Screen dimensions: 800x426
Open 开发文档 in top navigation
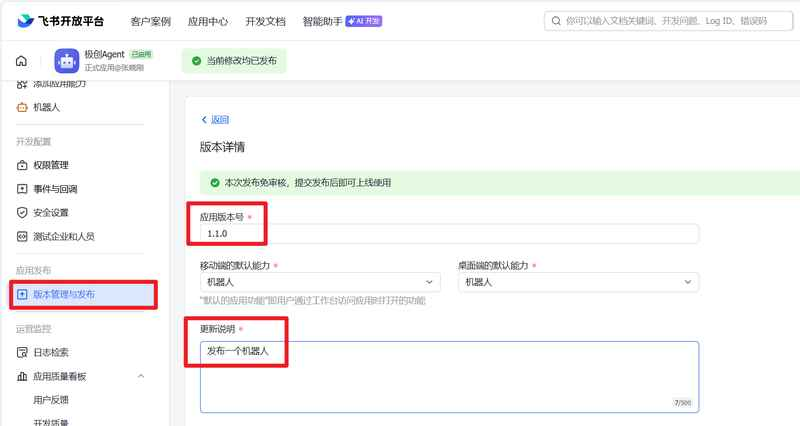265,21
